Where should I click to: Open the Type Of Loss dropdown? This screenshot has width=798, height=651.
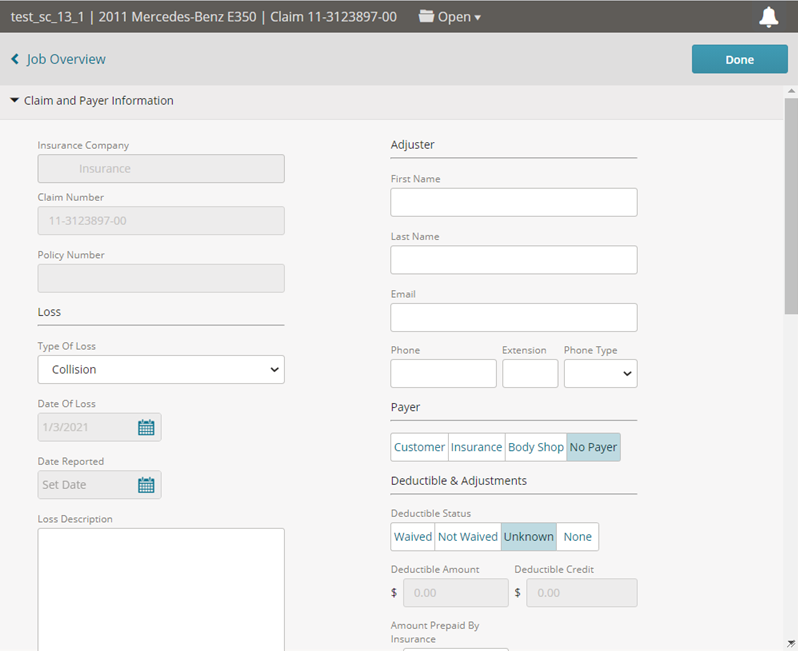[x=161, y=370]
